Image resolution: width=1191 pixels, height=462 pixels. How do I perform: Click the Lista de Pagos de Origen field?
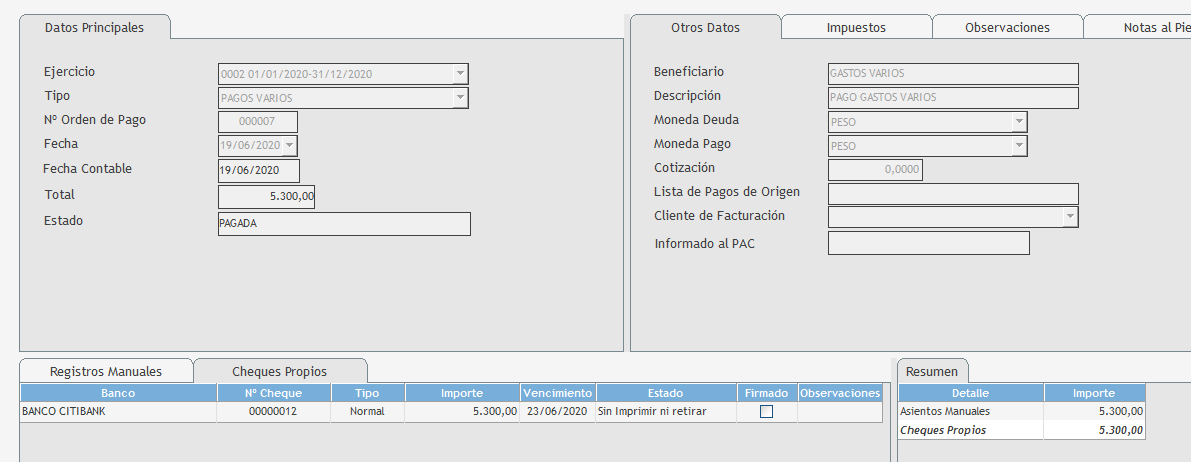coord(953,194)
